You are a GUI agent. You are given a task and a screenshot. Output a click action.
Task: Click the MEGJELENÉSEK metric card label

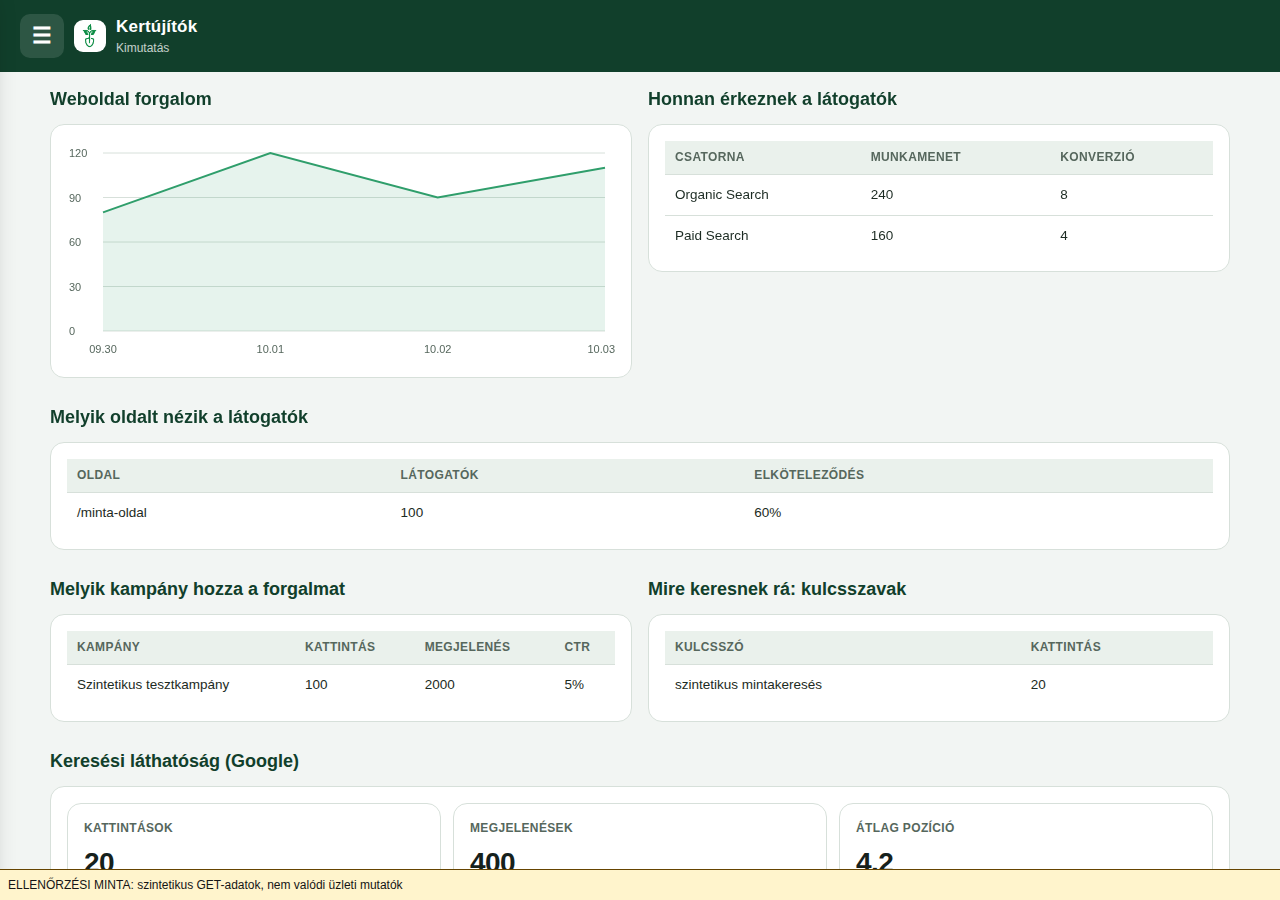521,828
